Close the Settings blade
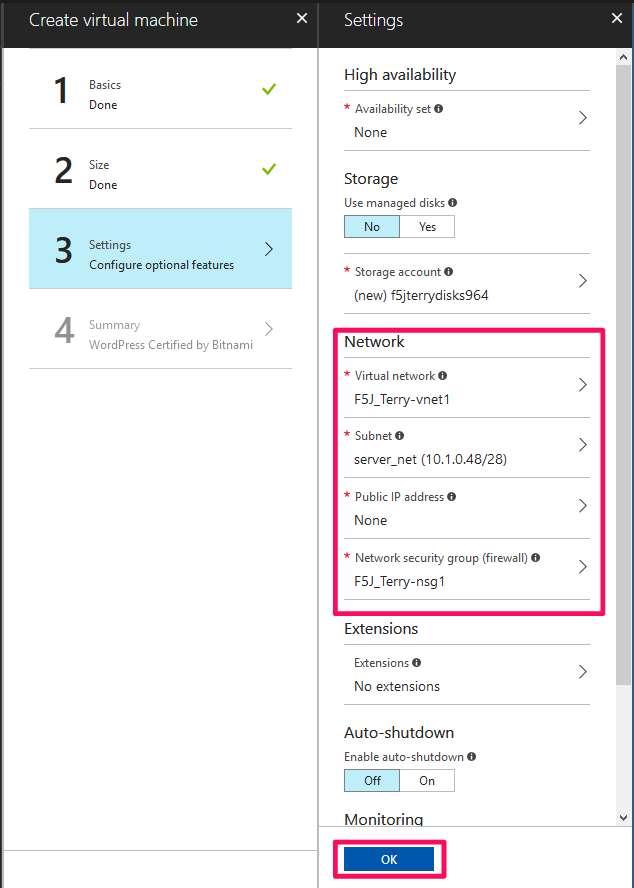Viewport: 634px width, 888px height. 617,19
